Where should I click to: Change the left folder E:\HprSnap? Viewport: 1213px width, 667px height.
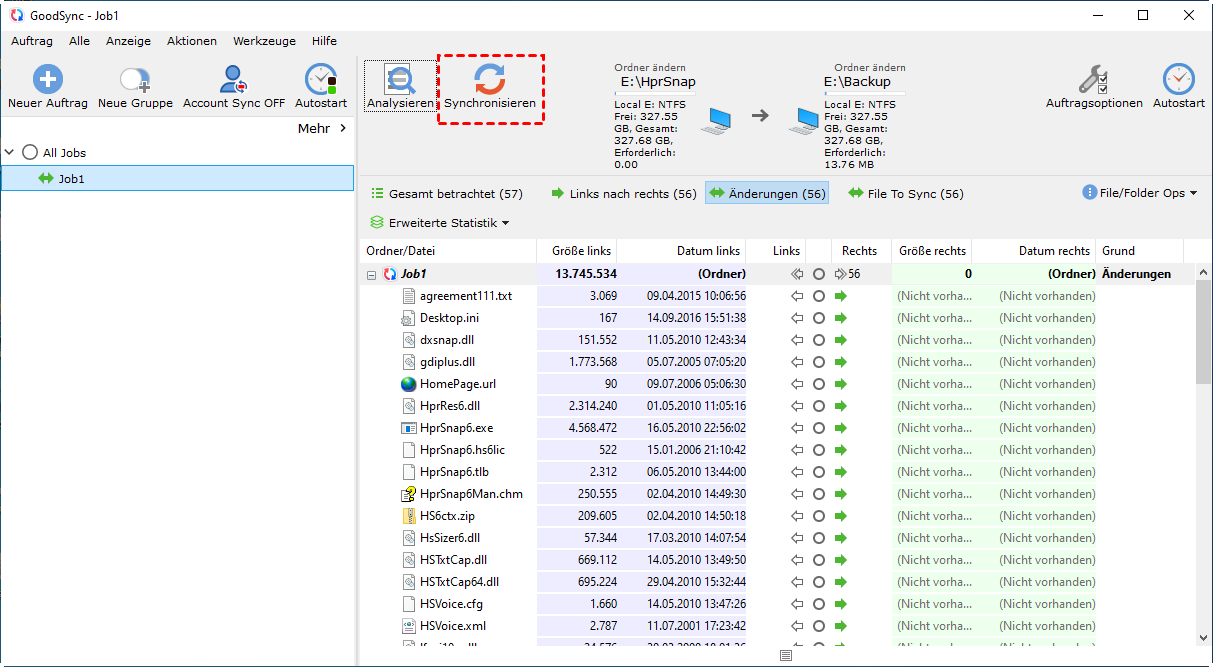coord(657,82)
